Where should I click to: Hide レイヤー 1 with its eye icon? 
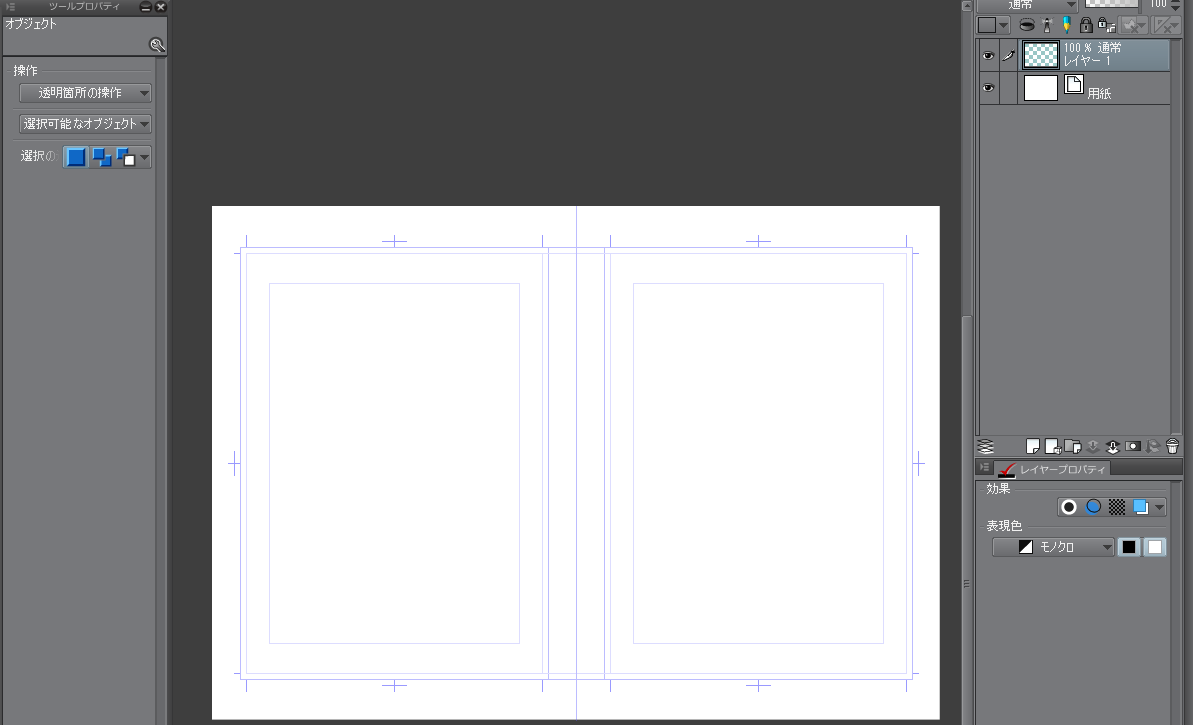[988, 56]
